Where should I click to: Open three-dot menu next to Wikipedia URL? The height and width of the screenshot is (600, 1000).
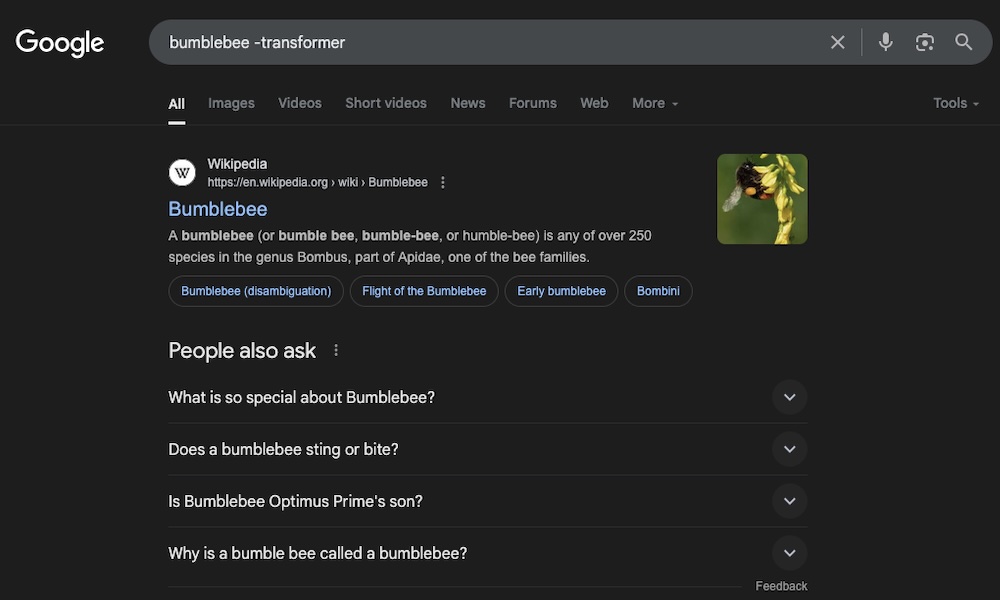[x=443, y=182]
